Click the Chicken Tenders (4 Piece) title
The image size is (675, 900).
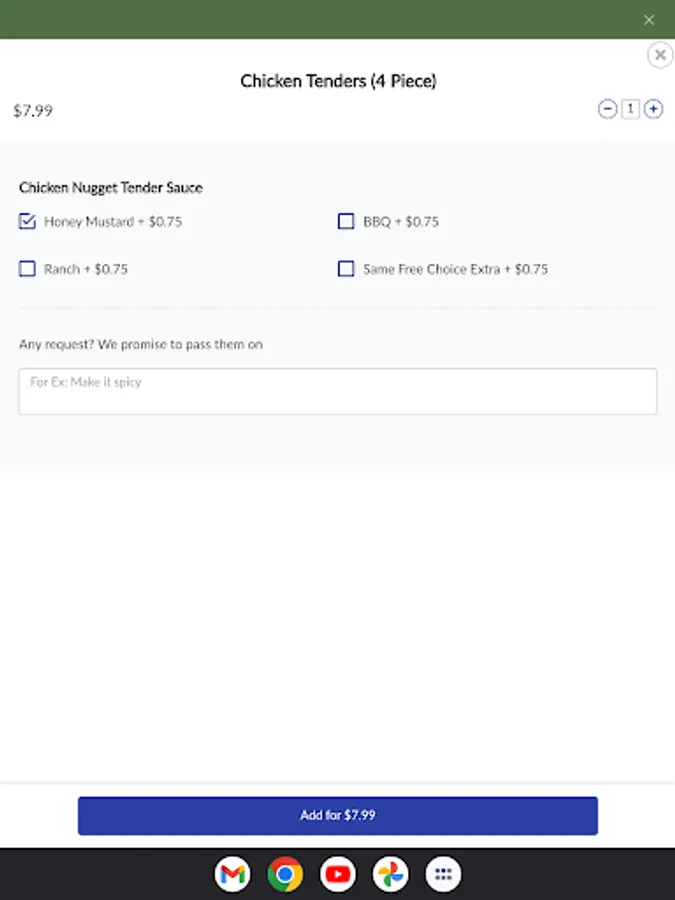coord(337,81)
